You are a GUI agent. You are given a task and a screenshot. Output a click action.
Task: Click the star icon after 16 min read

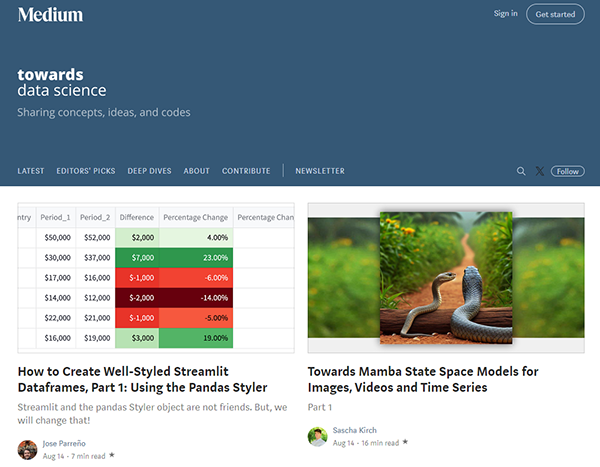click(405, 442)
